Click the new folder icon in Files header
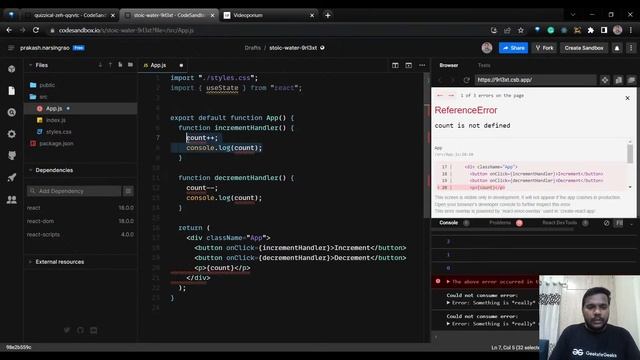The image size is (640, 360). coord(130,65)
